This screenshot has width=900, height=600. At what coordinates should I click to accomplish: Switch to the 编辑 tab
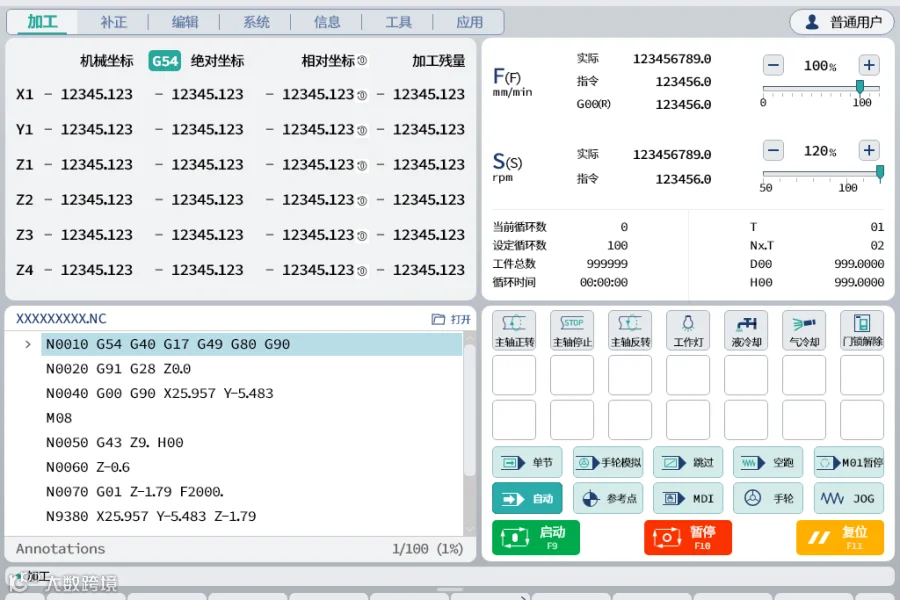185,22
